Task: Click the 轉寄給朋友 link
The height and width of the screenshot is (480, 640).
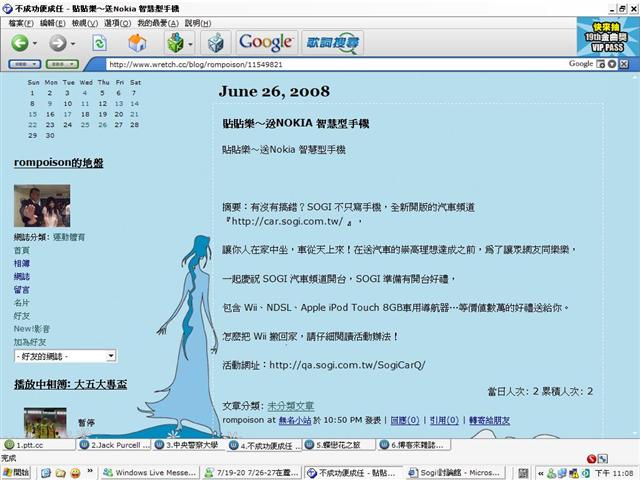Action: click(489, 420)
